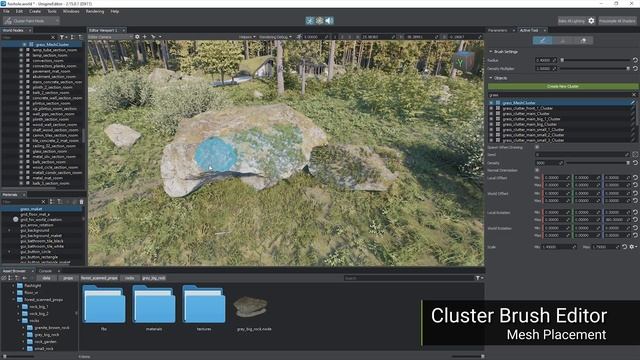Toggle the sound speaker icon in the top toolbar
The image size is (640, 360).
coord(329,20)
